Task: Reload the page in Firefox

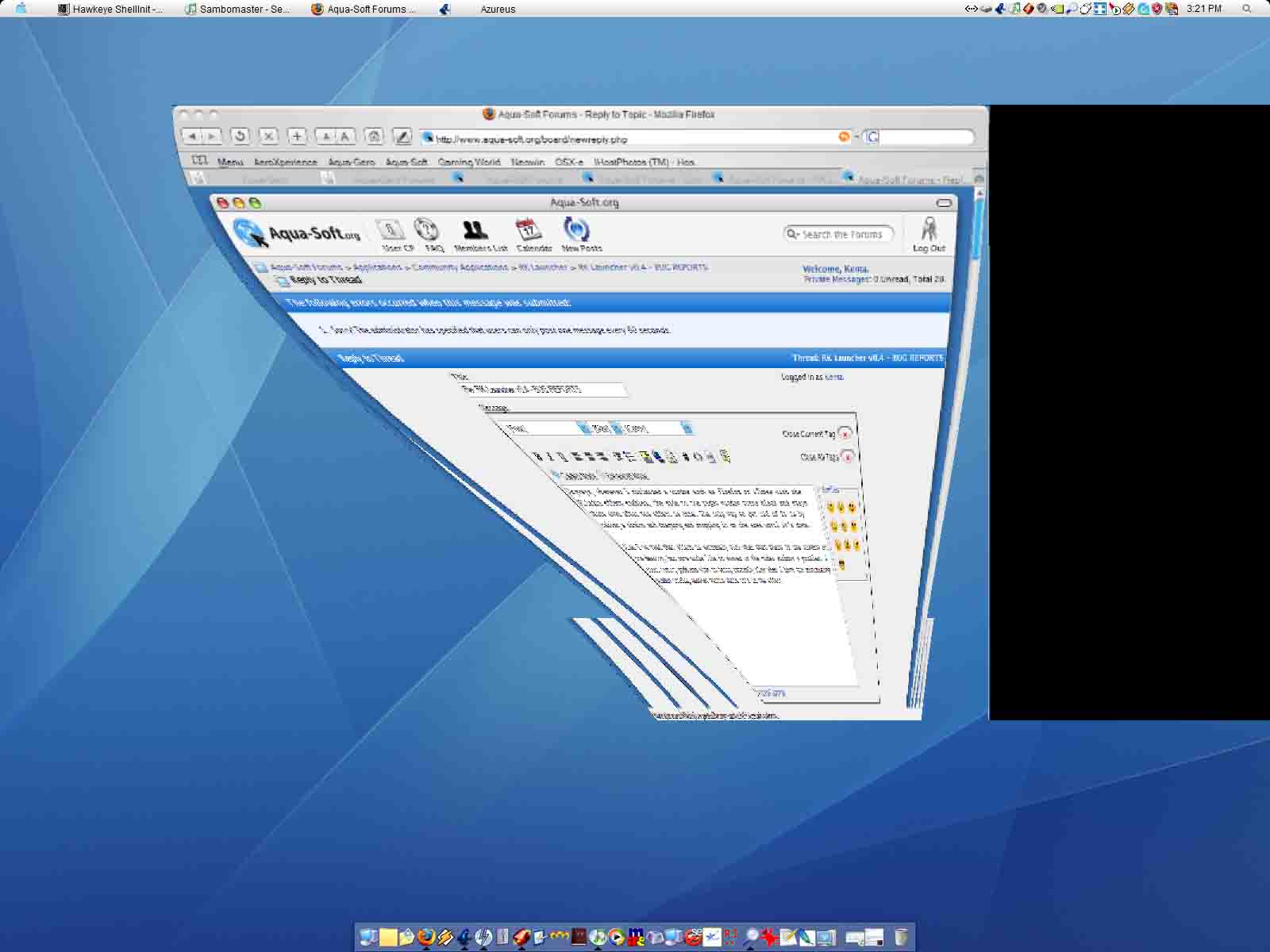Action: pyautogui.click(x=241, y=136)
